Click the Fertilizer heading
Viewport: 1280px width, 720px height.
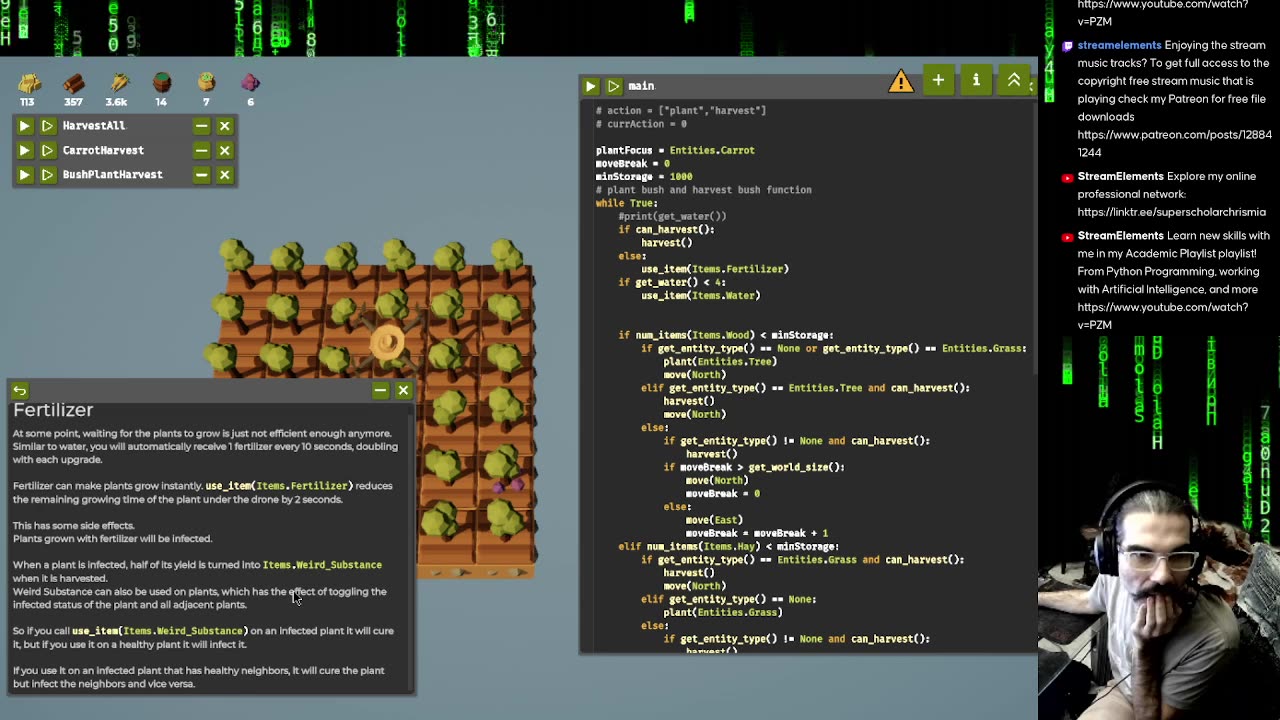click(x=53, y=410)
